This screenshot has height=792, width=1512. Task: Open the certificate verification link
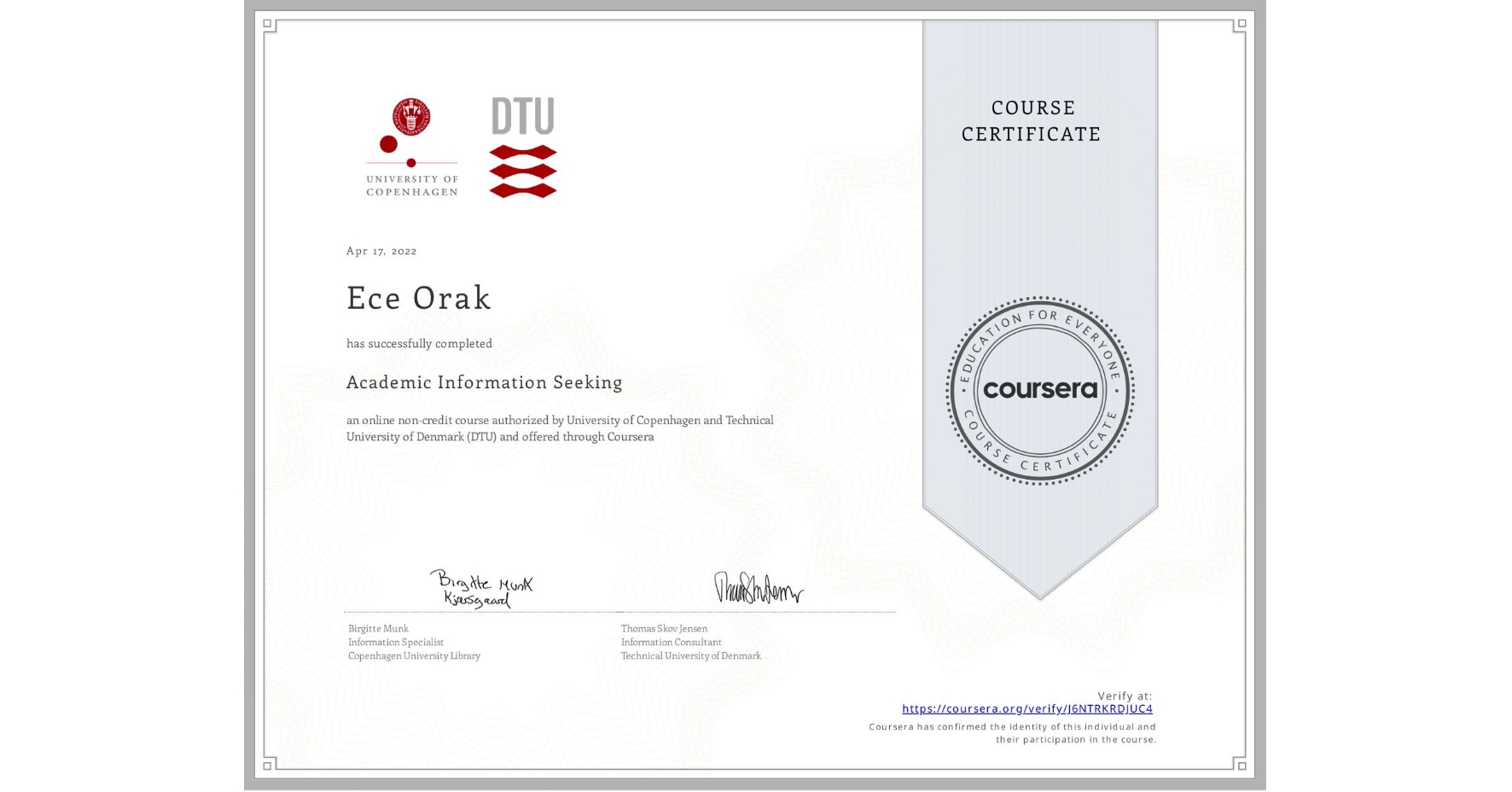[x=1026, y=709]
